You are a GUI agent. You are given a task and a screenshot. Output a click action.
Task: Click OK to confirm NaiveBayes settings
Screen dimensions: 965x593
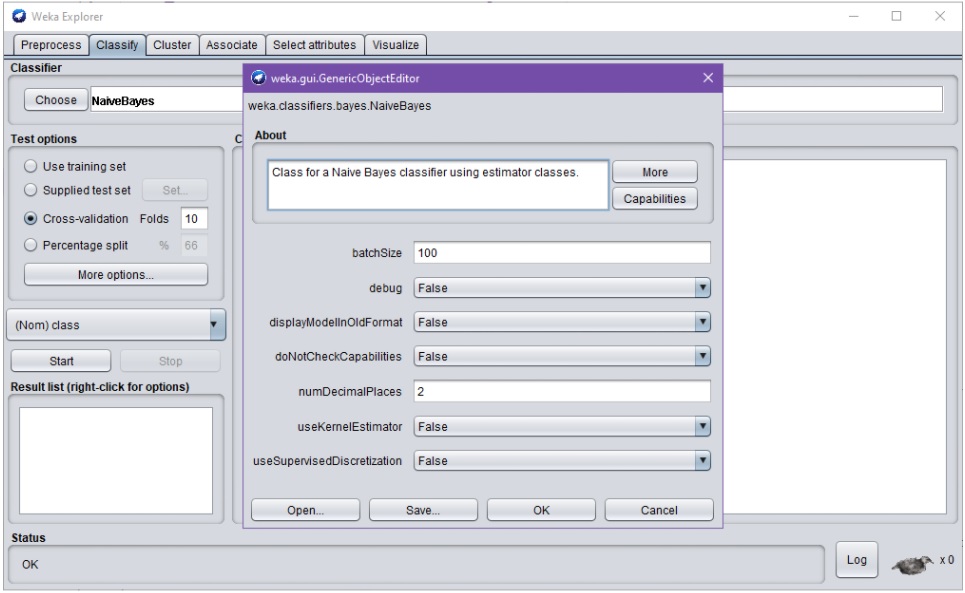click(542, 510)
